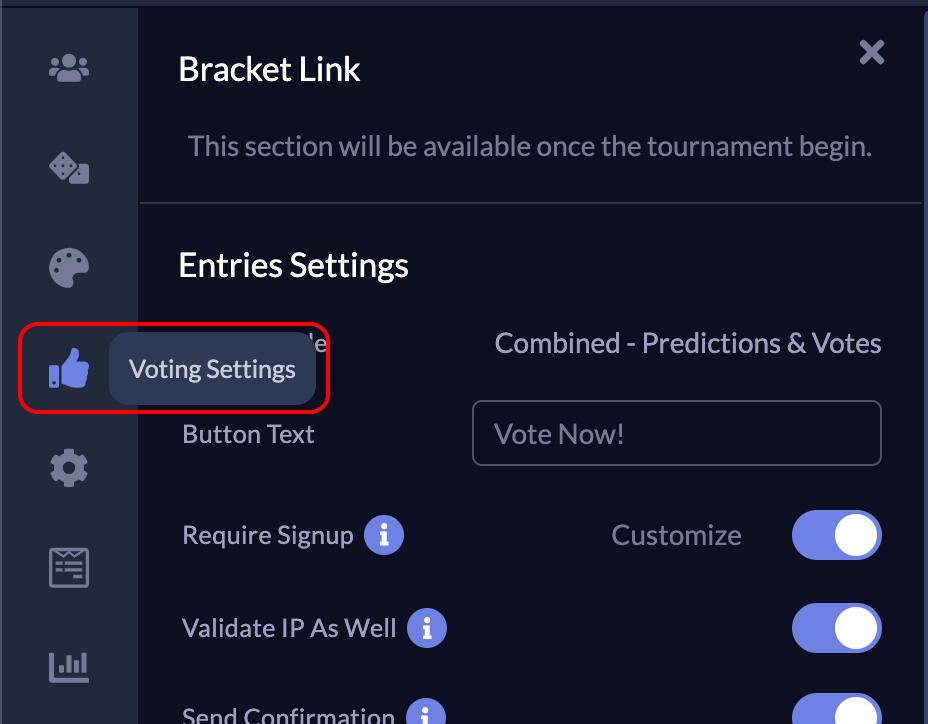Open the email template sidebar icon
The image size is (928, 724).
click(68, 567)
